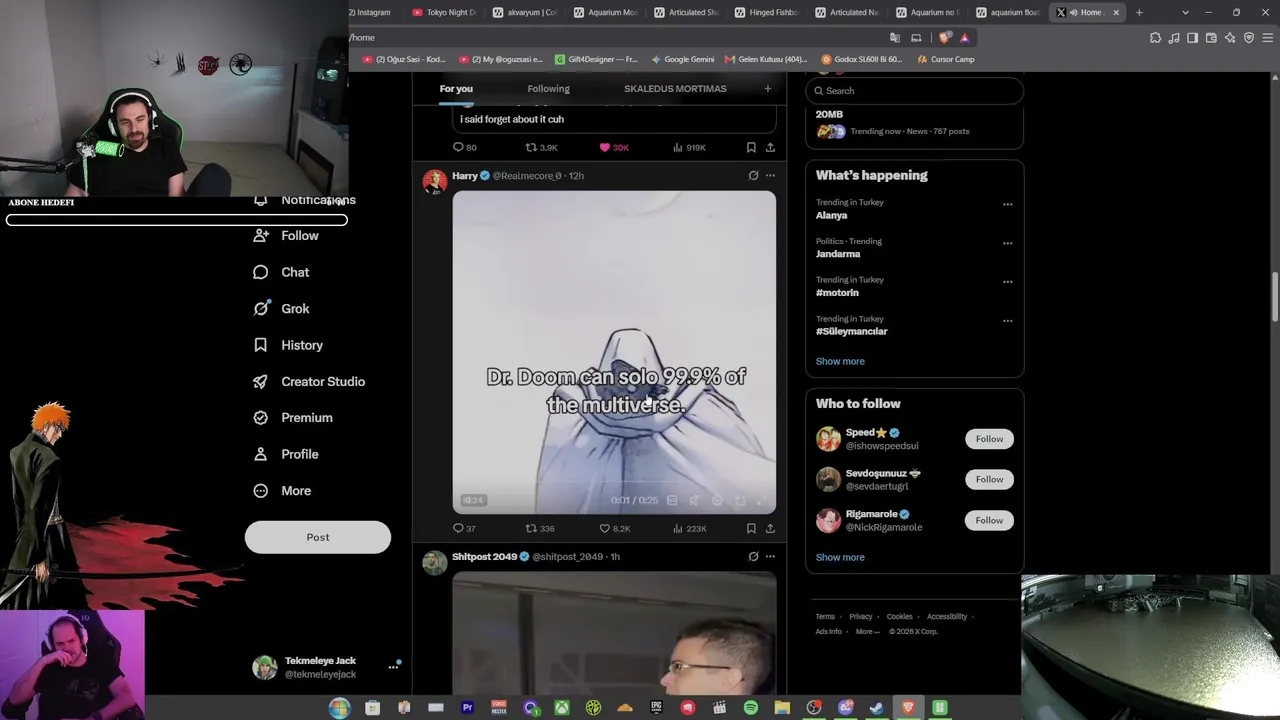Open the browser main menu

1267,38
